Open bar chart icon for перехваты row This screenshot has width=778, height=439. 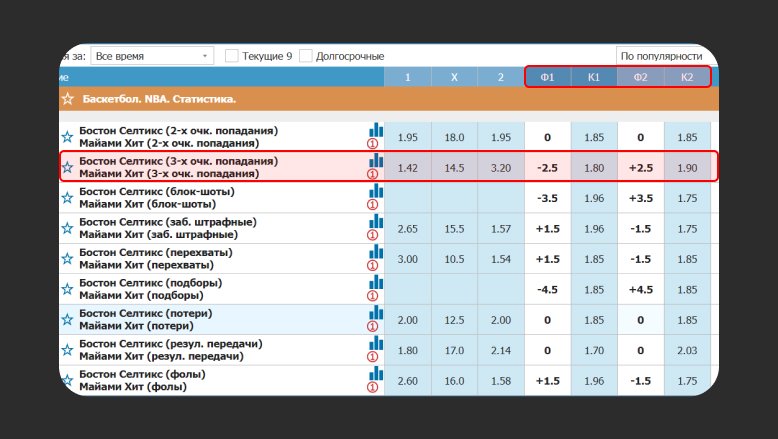(376, 251)
